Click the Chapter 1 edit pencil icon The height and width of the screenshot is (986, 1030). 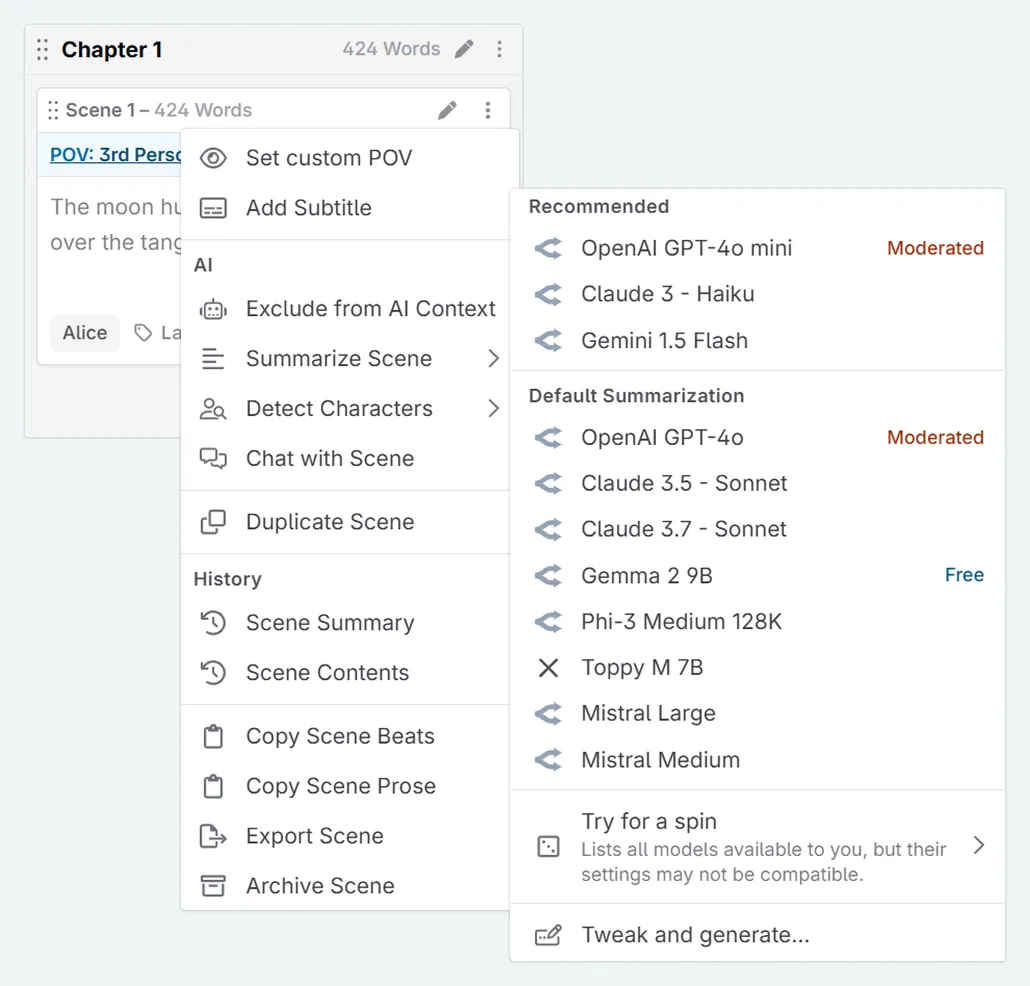click(464, 49)
